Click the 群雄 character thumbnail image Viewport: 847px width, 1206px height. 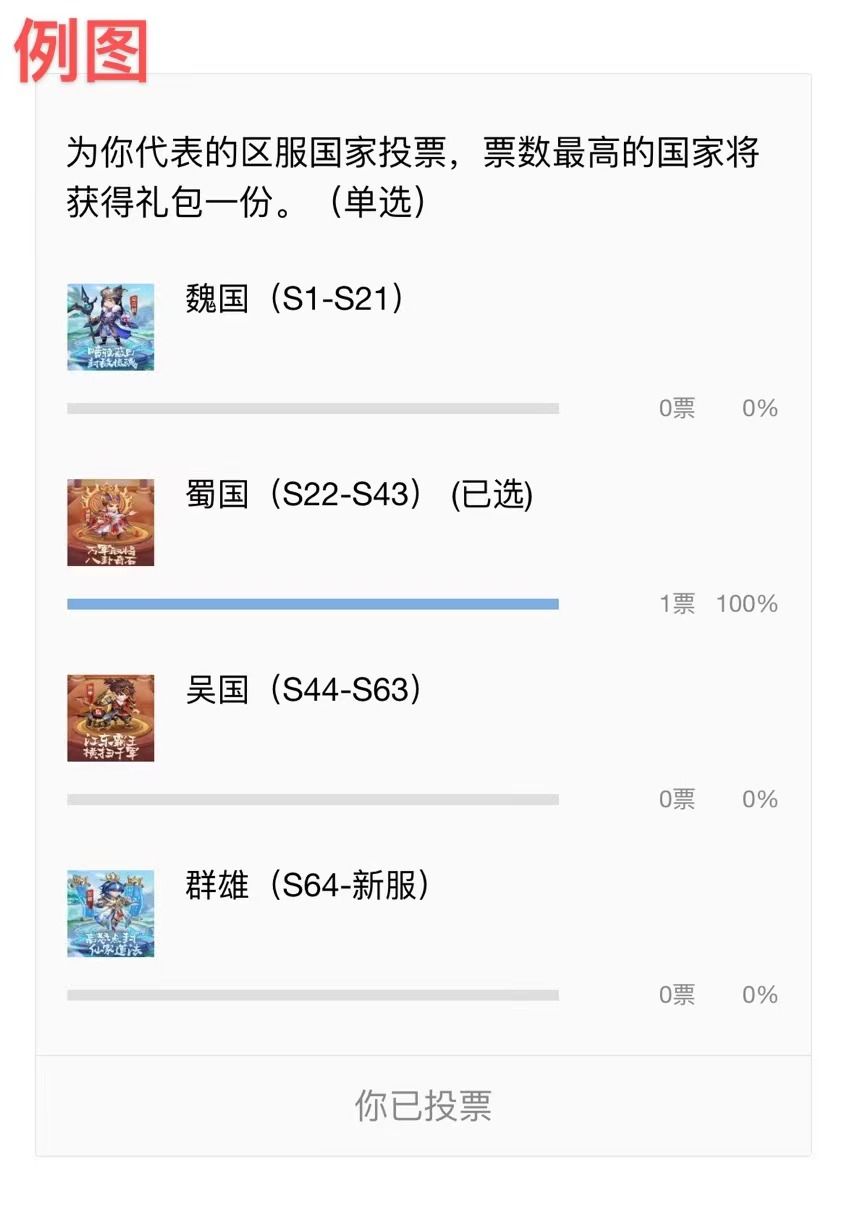click(111, 913)
